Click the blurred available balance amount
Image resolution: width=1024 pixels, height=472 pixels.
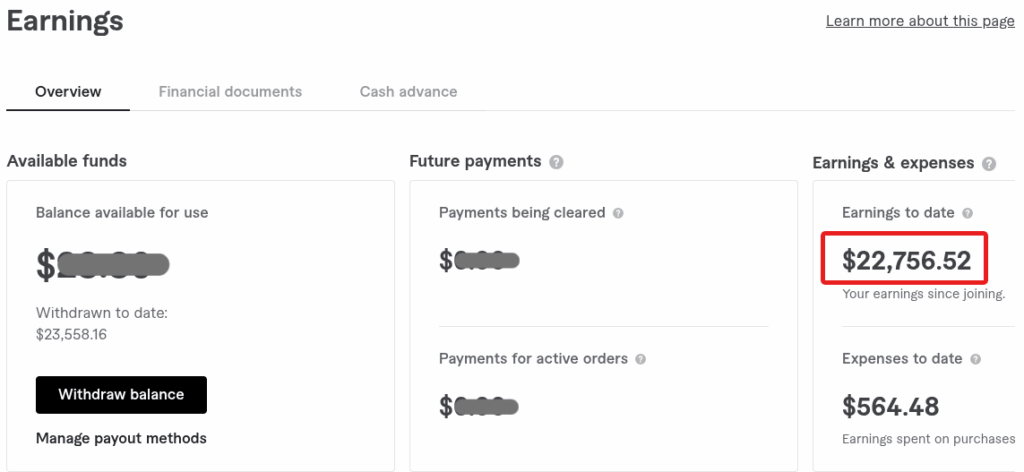(x=103, y=265)
